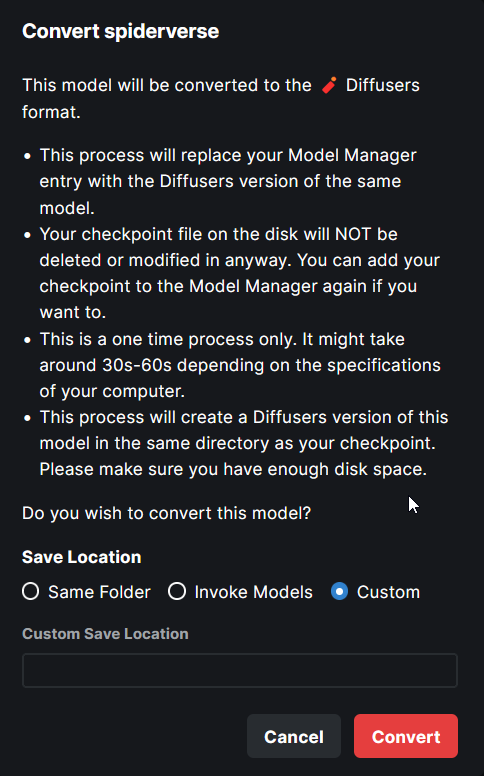Click the Convert spiderverse dialog title
The height and width of the screenshot is (776, 484).
121,31
